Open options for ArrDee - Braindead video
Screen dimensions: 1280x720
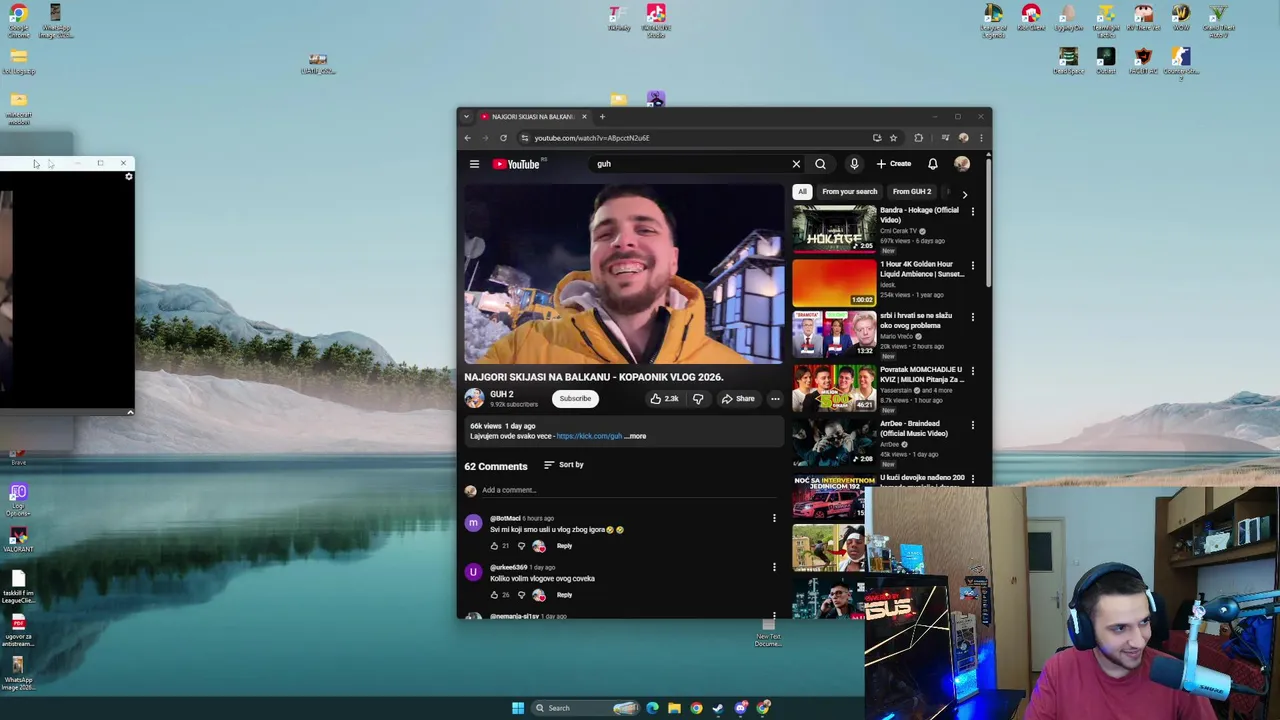click(x=972, y=426)
